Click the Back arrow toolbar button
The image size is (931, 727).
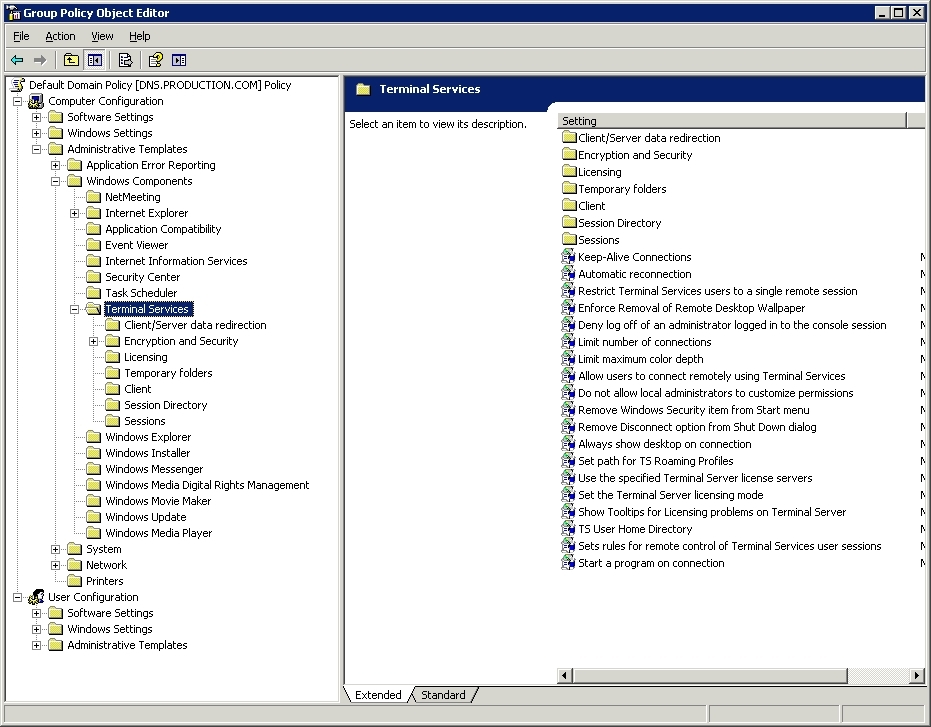[x=17, y=60]
